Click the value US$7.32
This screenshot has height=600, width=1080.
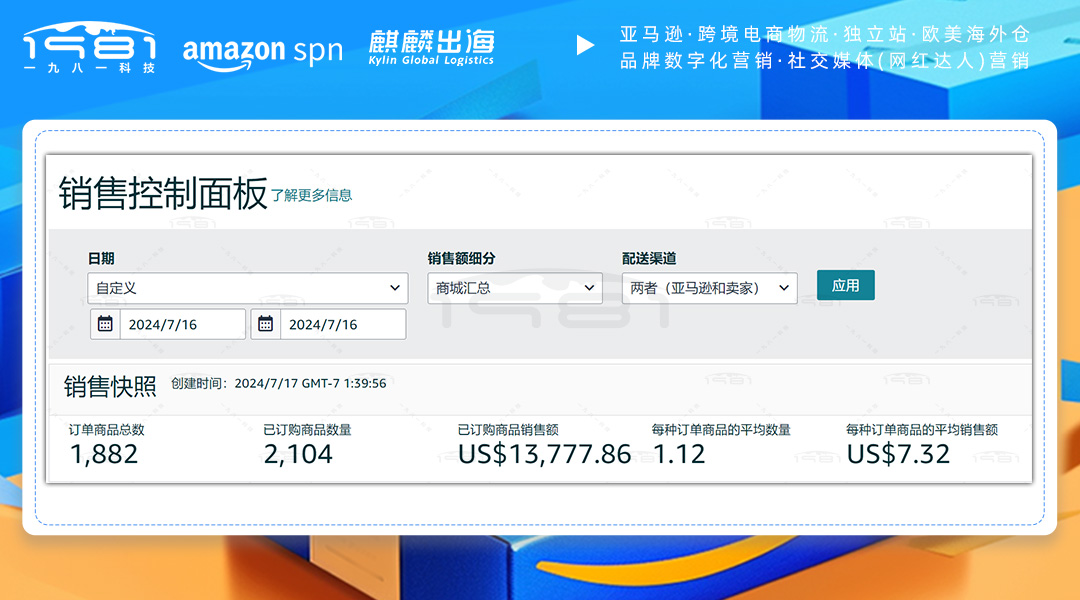point(898,454)
